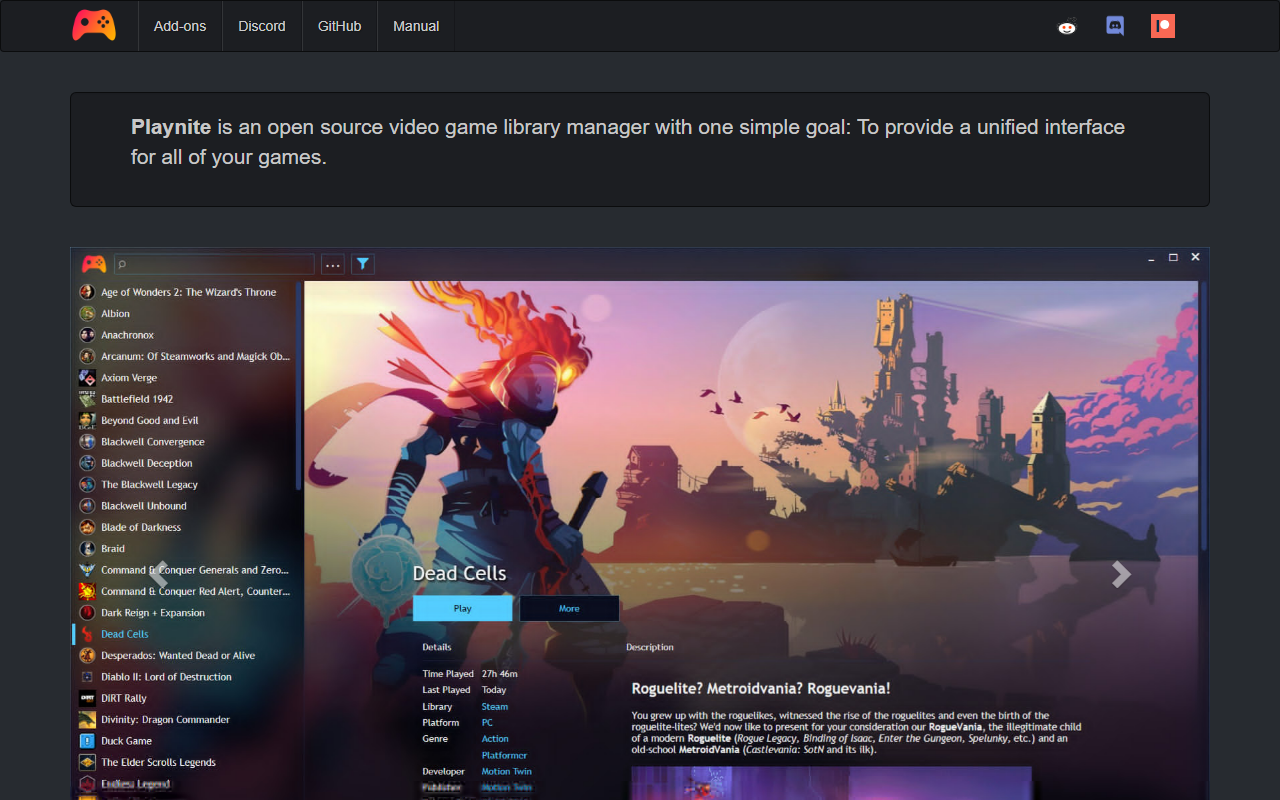1280x800 pixels.
Task: Open the Patreon icon link
Action: tap(1162, 26)
